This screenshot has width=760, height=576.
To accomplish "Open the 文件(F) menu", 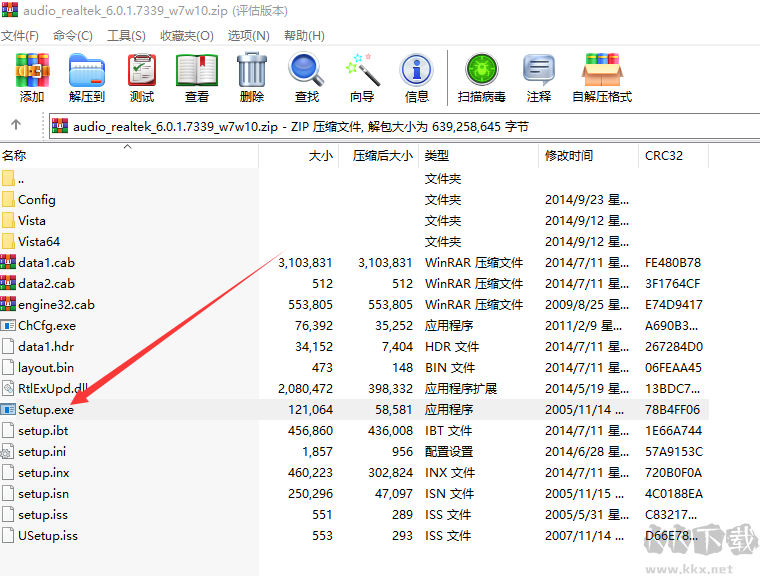I will 19,35.
